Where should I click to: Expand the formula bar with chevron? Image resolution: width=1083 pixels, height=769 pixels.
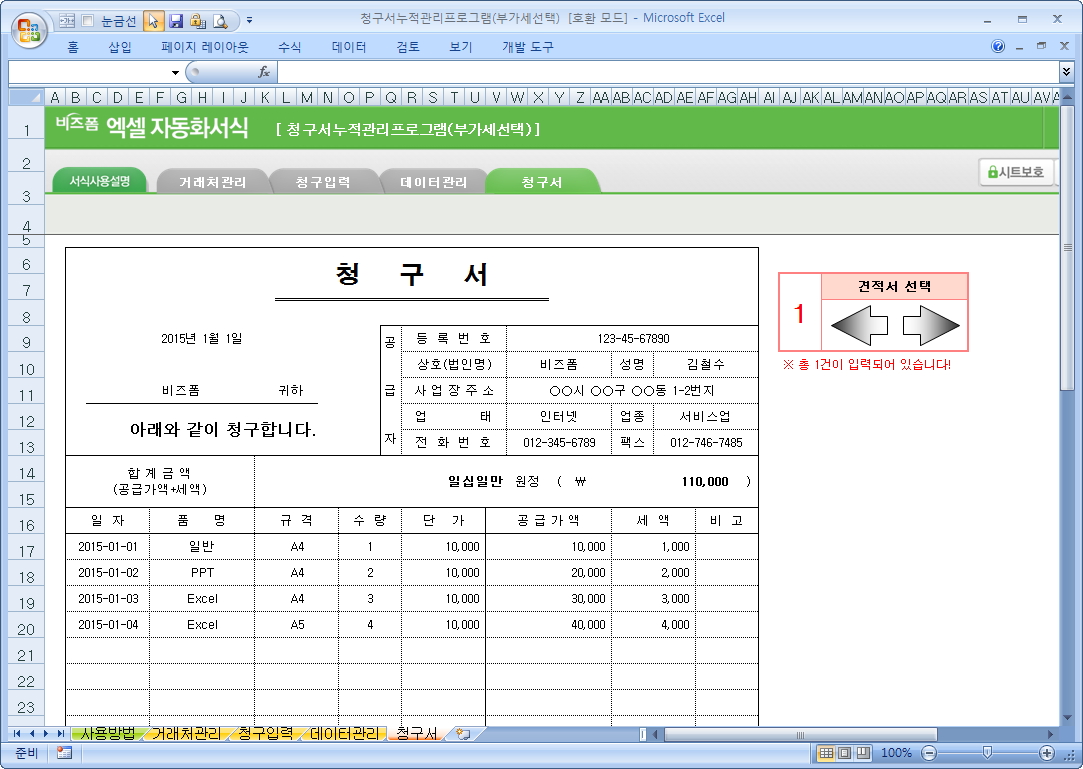(1066, 72)
